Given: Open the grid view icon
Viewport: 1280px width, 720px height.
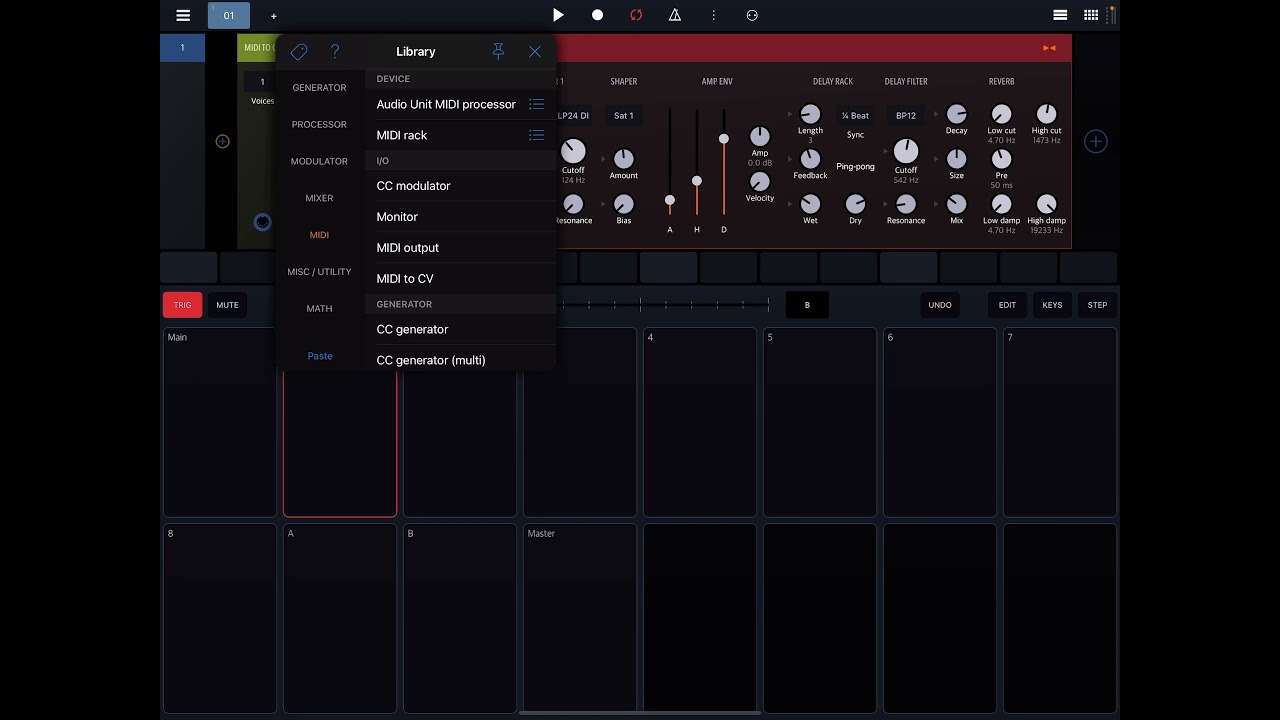Looking at the screenshot, I should point(1091,15).
